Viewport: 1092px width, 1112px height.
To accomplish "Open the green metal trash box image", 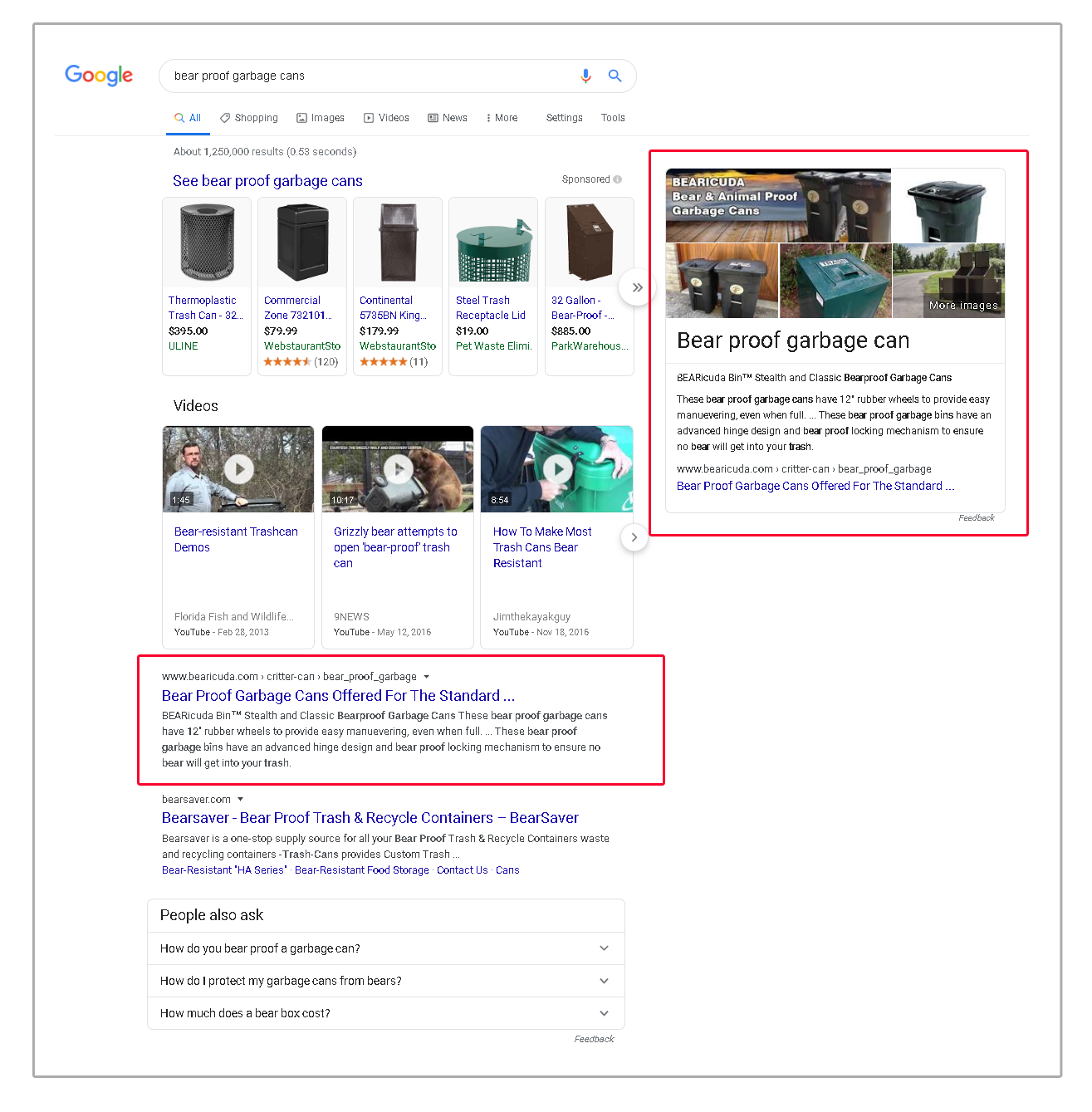I will [x=835, y=281].
